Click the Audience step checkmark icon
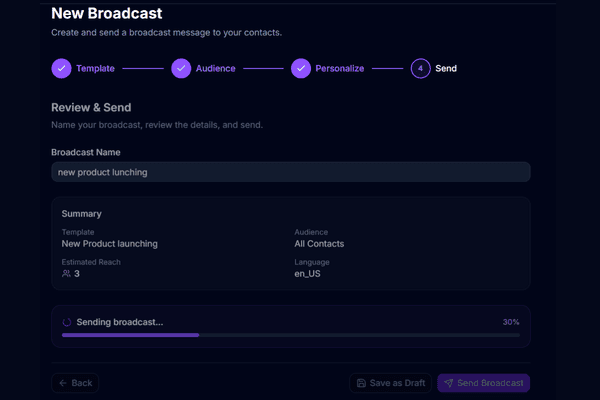 (181, 69)
